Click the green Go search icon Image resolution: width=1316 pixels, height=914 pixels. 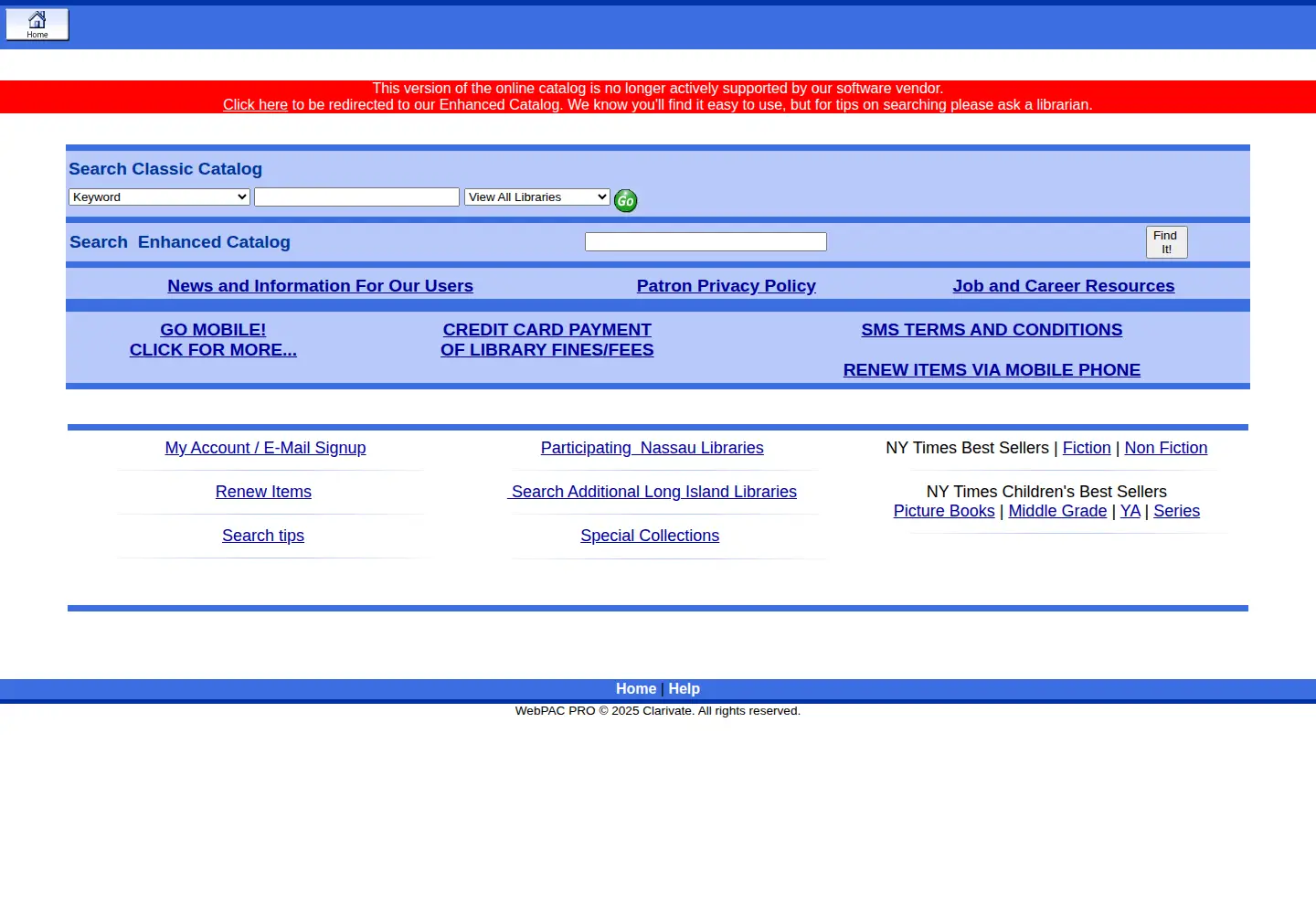coord(625,200)
